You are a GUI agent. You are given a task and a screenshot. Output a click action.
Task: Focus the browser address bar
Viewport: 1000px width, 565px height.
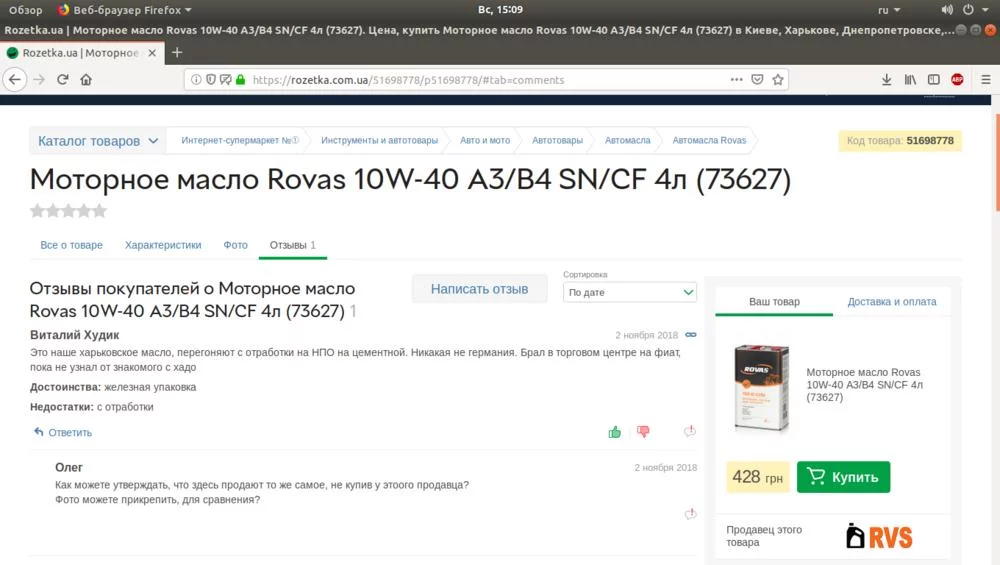coord(485,80)
